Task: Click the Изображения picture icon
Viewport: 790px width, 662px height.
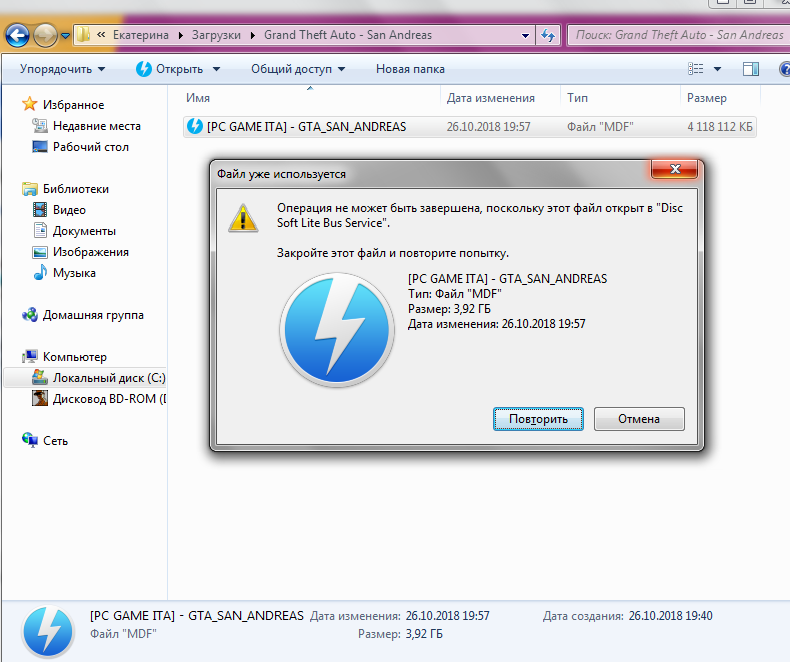Action: click(x=40, y=252)
